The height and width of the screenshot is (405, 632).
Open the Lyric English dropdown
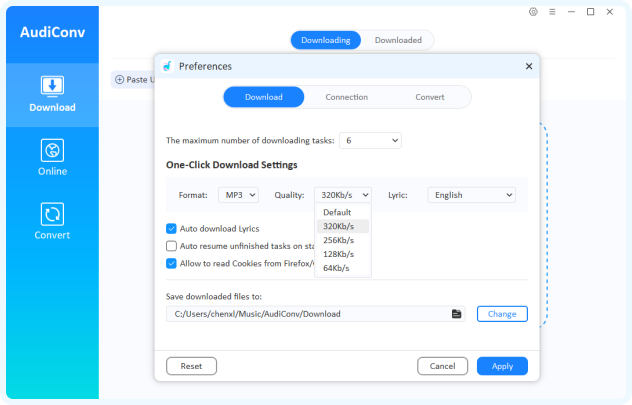coord(472,195)
